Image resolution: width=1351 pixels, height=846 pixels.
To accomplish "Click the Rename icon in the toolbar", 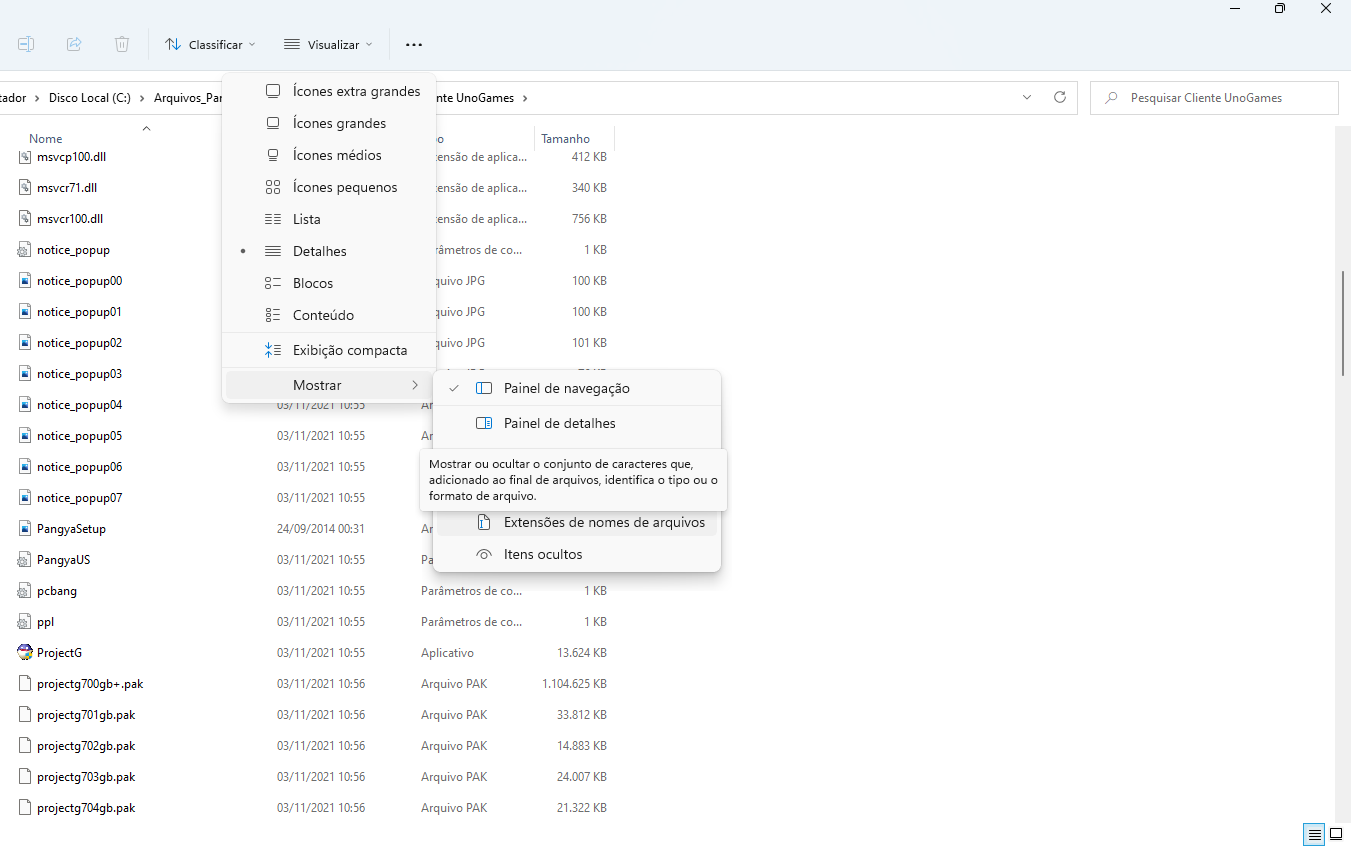I will click(x=26, y=44).
